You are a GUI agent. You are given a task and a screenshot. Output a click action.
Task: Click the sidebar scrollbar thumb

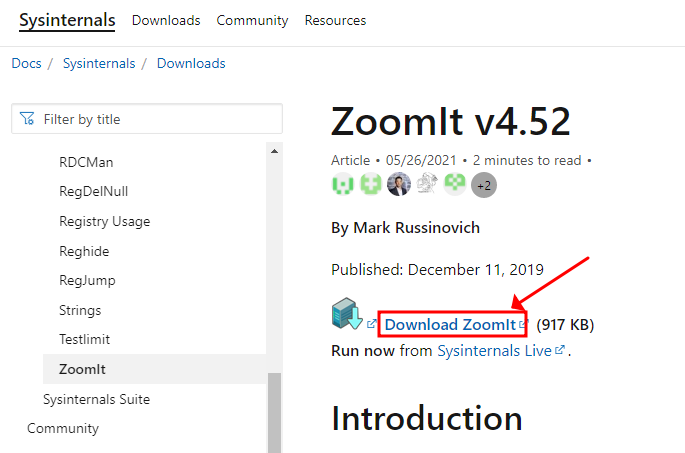(x=274, y=412)
